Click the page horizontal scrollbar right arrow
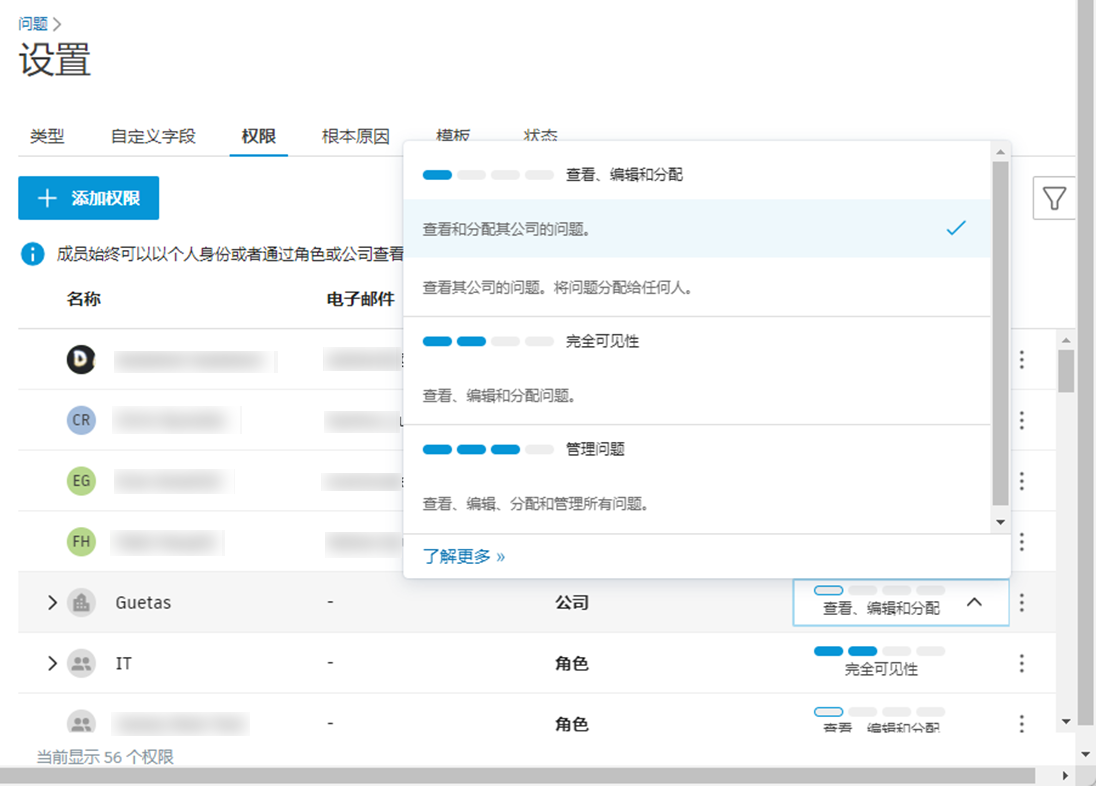Screen dimensions: 1096x786 tap(1065, 776)
